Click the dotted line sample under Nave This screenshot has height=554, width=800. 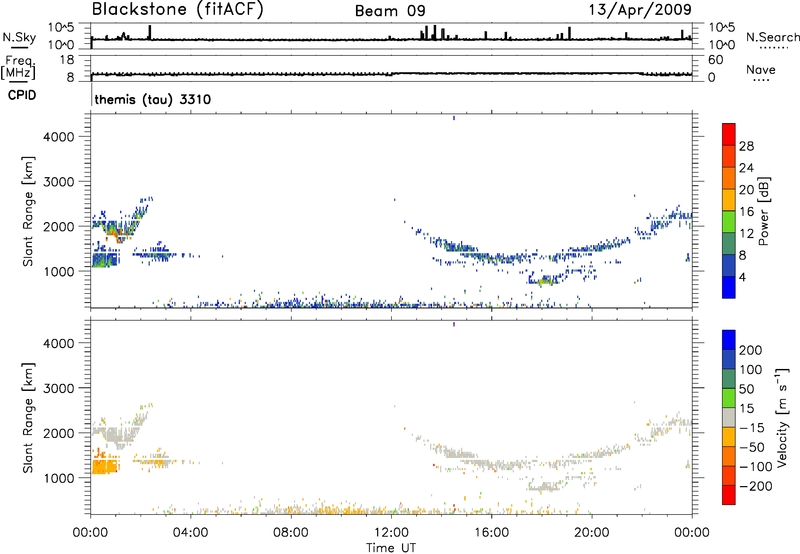click(761, 80)
